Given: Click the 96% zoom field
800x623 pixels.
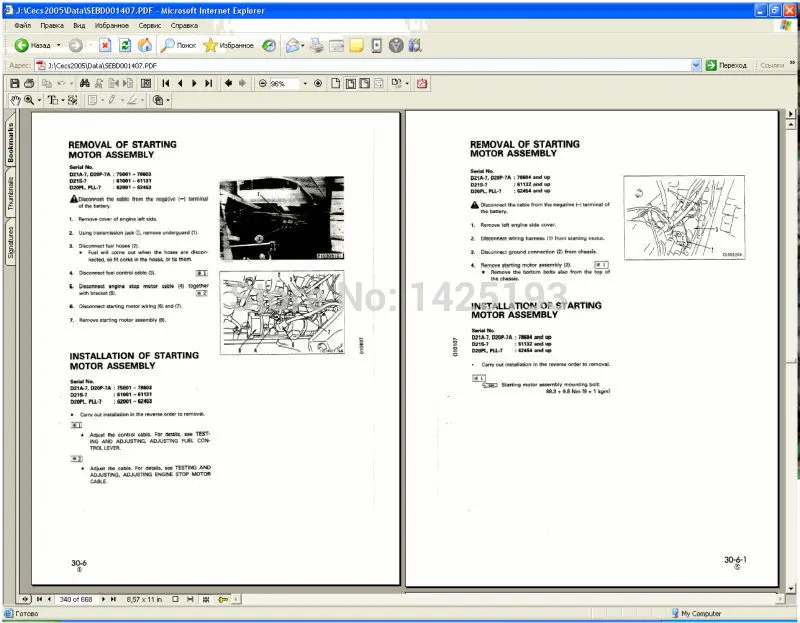Looking at the screenshot, I should pyautogui.click(x=284, y=84).
